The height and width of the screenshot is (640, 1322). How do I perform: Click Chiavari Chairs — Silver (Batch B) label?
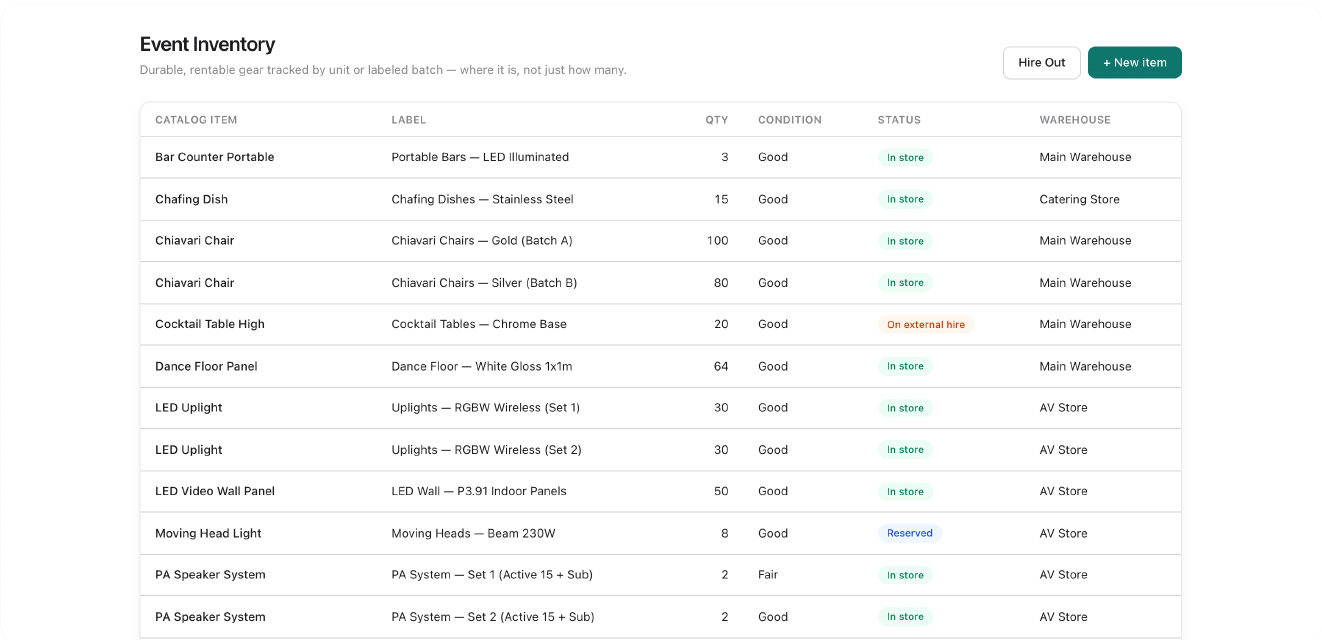484,283
